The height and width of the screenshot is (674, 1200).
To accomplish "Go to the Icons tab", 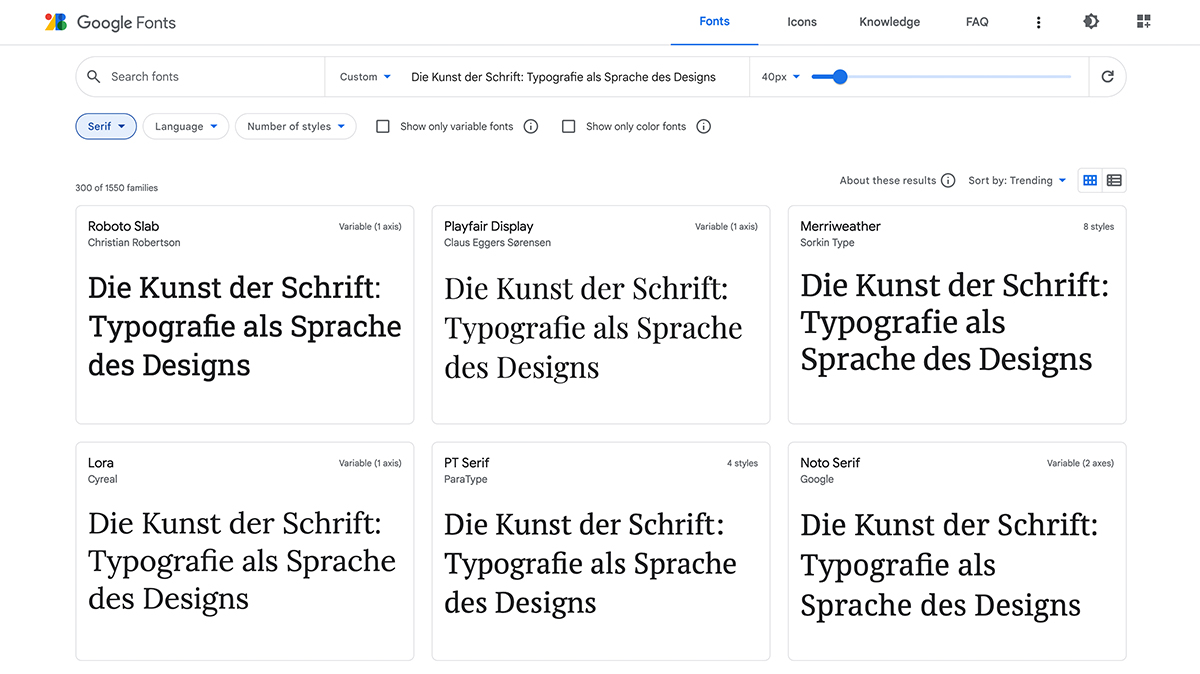I will coord(802,22).
